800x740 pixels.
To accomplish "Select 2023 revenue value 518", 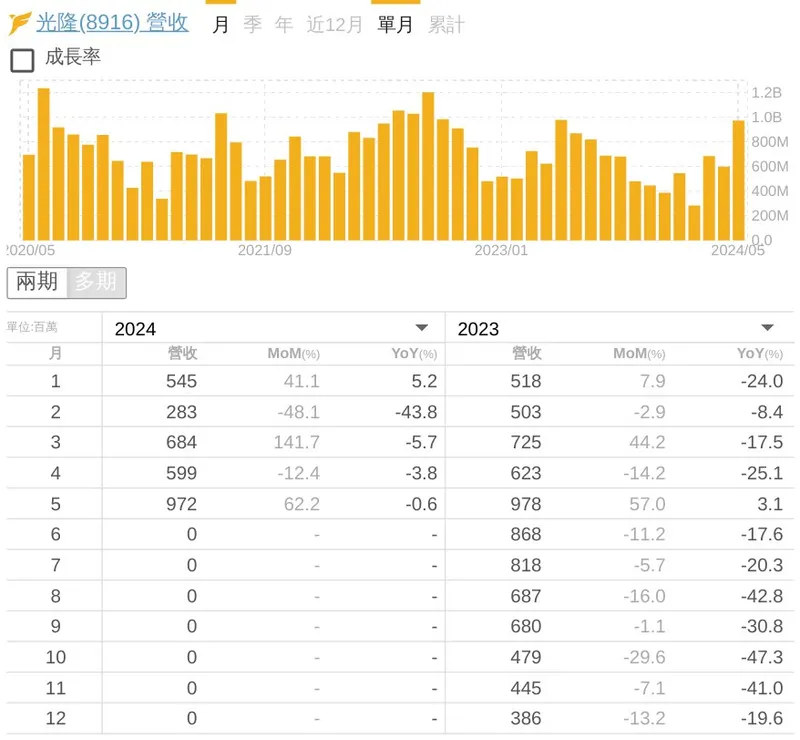I will pyautogui.click(x=526, y=381).
